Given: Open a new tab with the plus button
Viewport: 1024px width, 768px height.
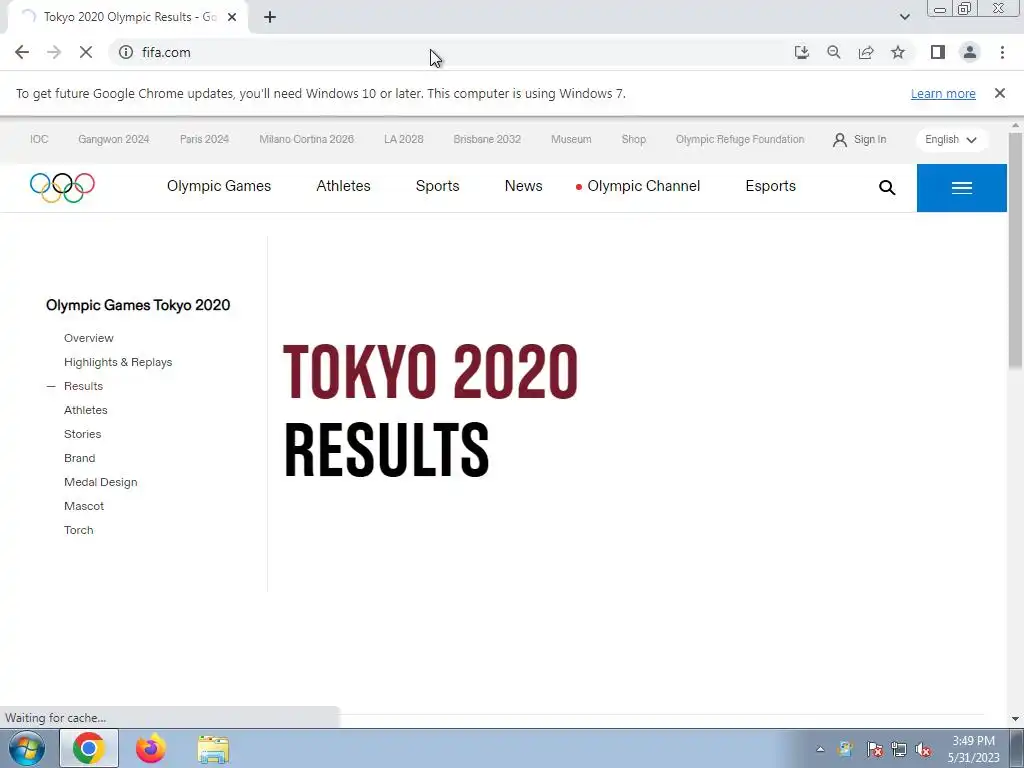Looking at the screenshot, I should point(270,17).
